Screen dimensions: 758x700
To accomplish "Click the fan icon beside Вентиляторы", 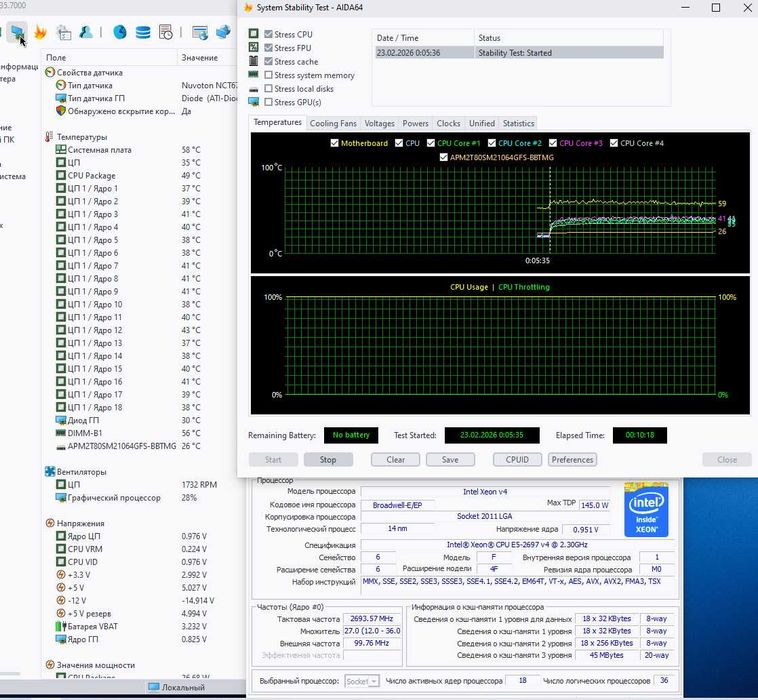I will tap(50, 471).
